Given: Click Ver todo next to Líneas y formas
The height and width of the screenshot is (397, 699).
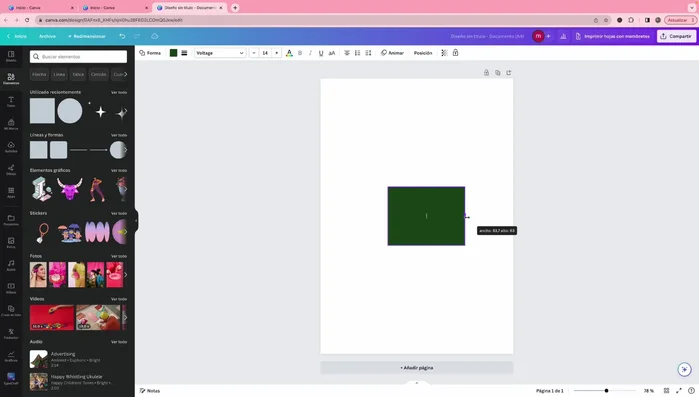Looking at the screenshot, I should pyautogui.click(x=119, y=135).
